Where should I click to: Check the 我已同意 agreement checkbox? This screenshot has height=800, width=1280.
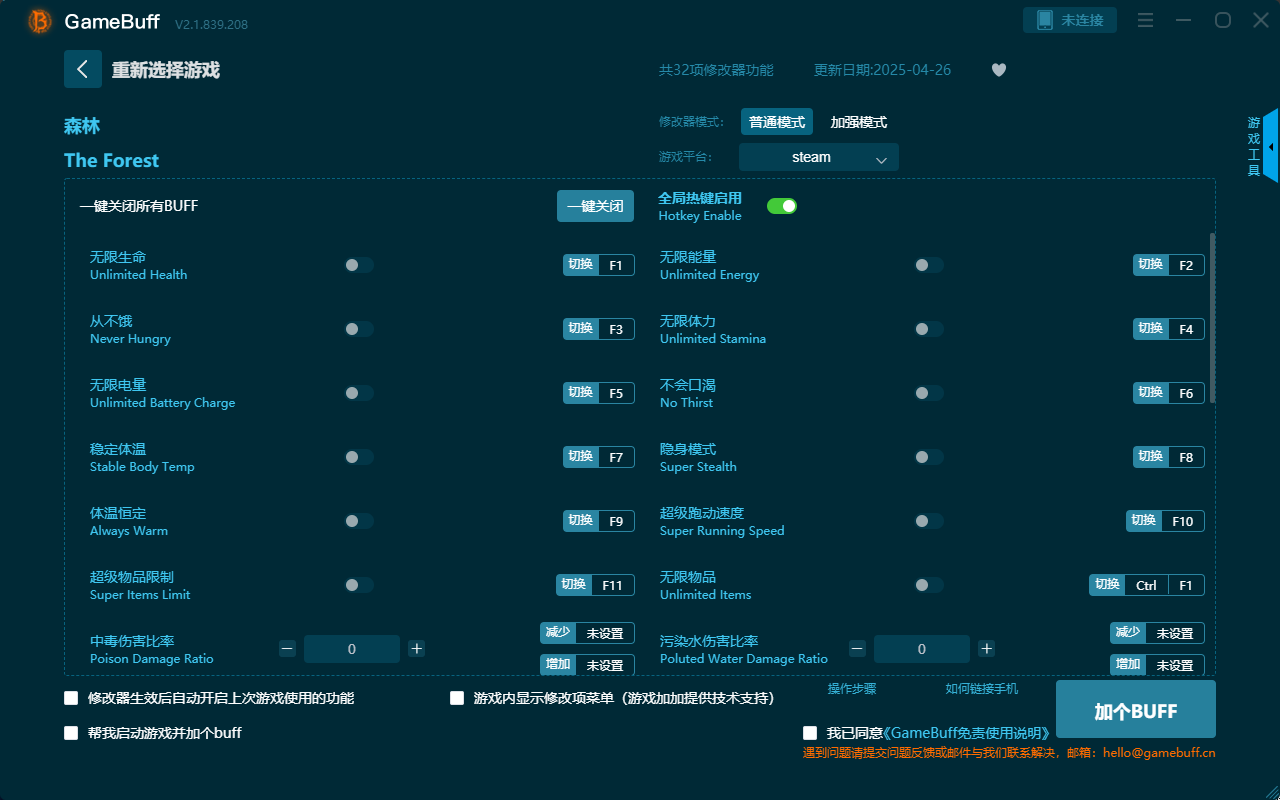click(810, 733)
